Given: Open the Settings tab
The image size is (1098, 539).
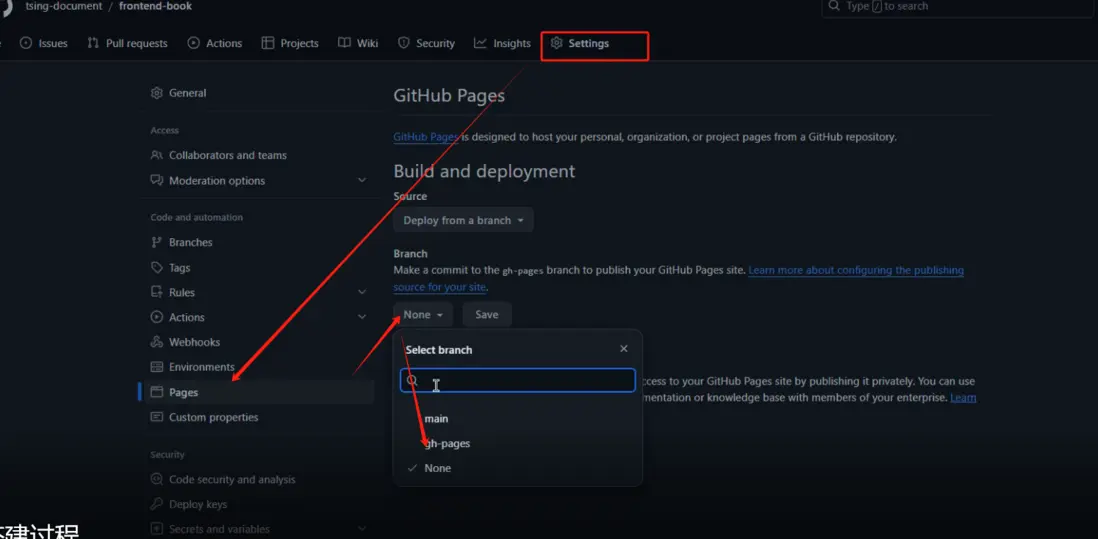Looking at the screenshot, I should 580,43.
